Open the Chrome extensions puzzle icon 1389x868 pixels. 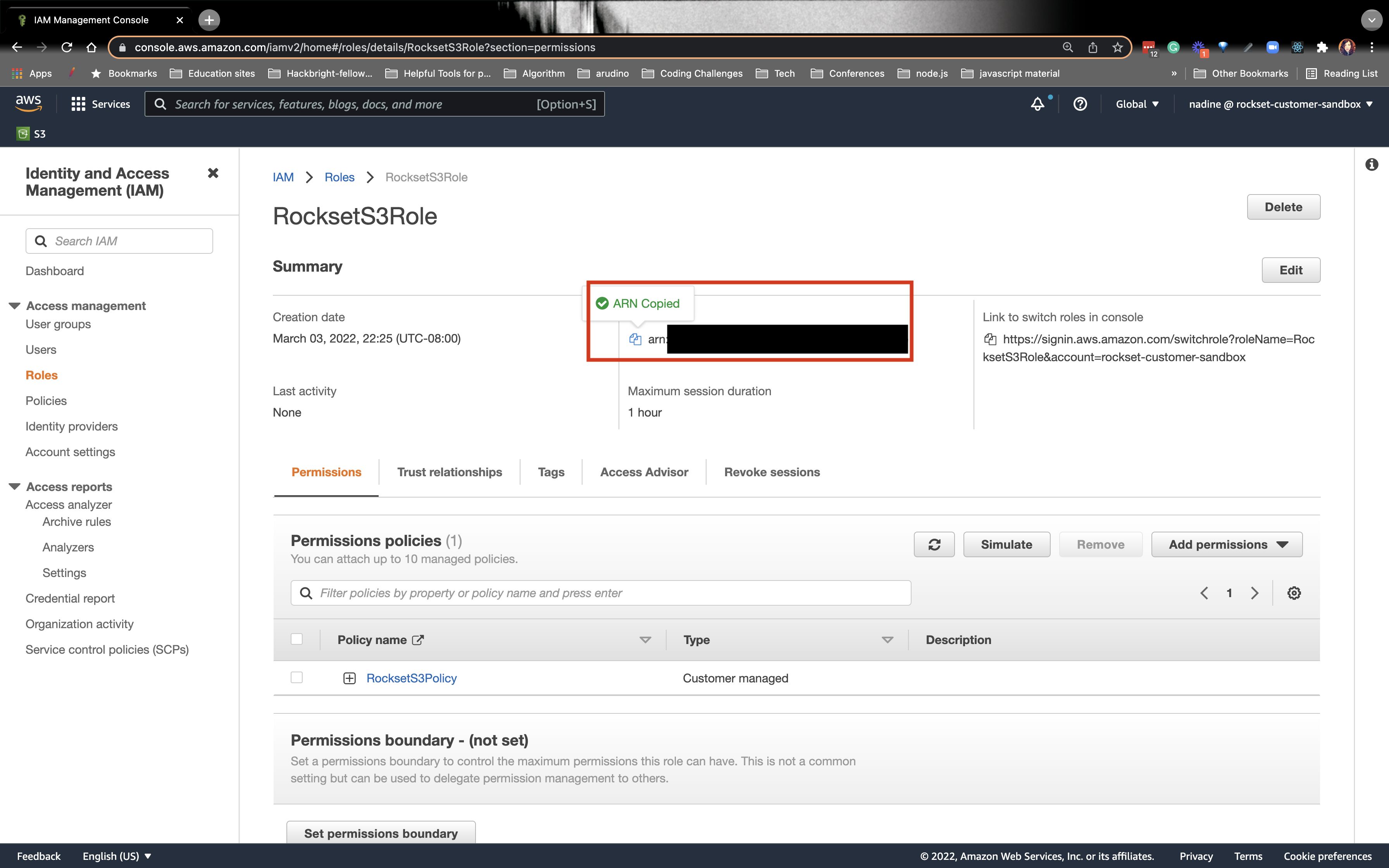click(x=1322, y=47)
